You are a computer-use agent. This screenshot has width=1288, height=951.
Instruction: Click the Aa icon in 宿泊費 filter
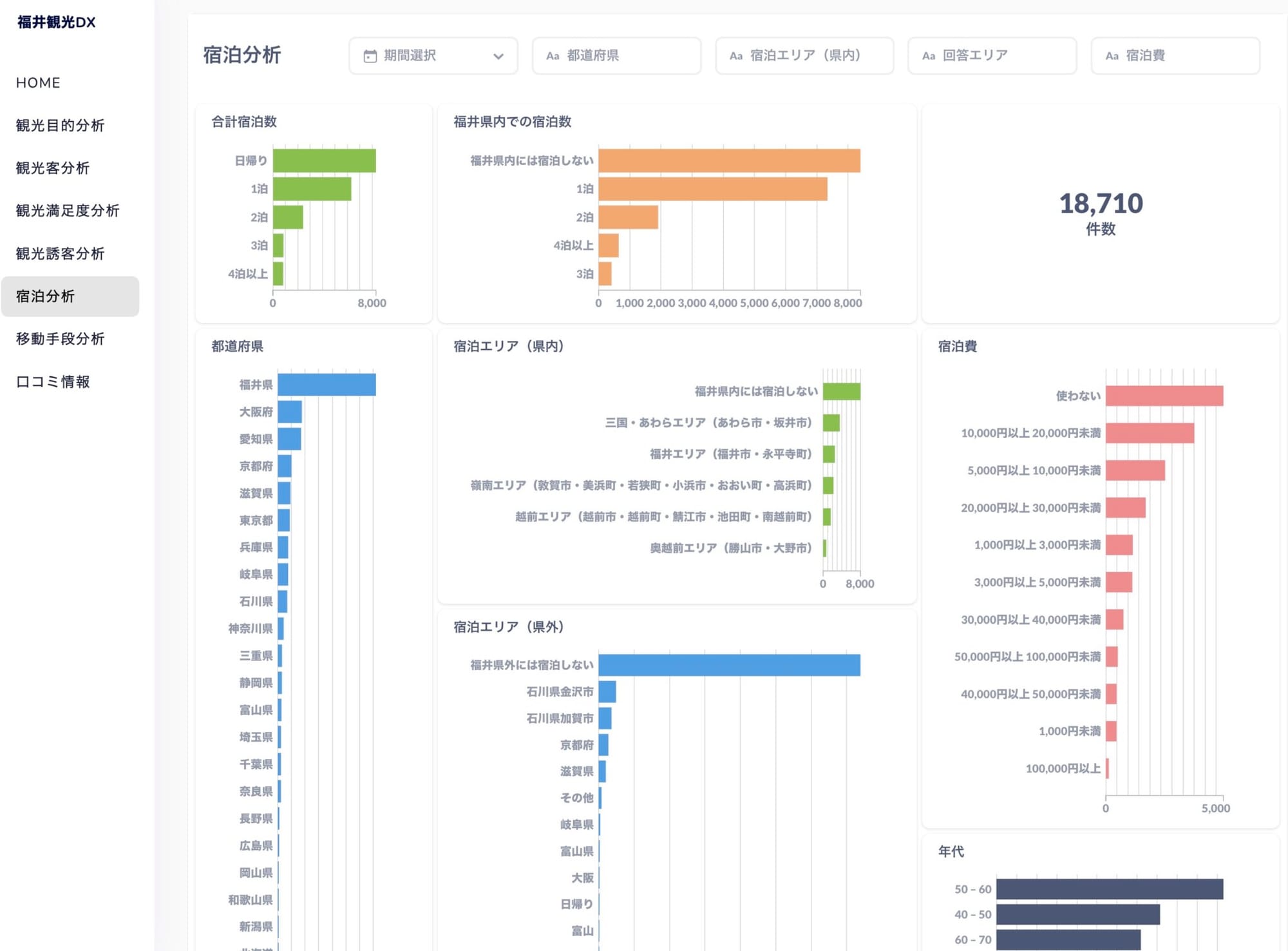coord(1112,56)
